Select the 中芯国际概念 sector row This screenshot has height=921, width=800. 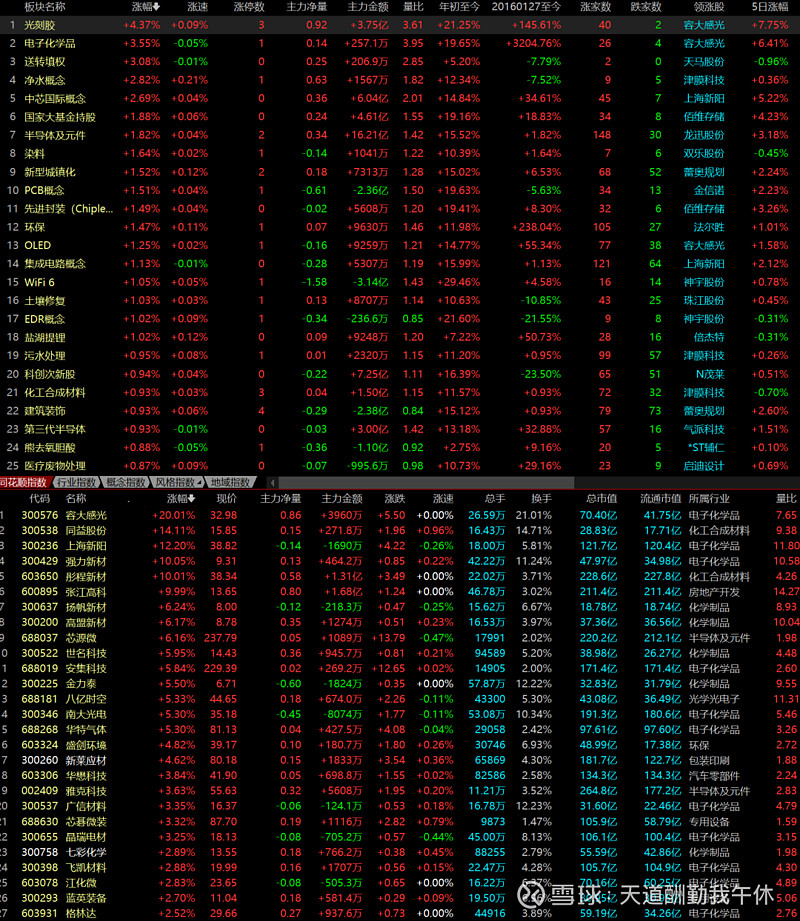point(400,99)
